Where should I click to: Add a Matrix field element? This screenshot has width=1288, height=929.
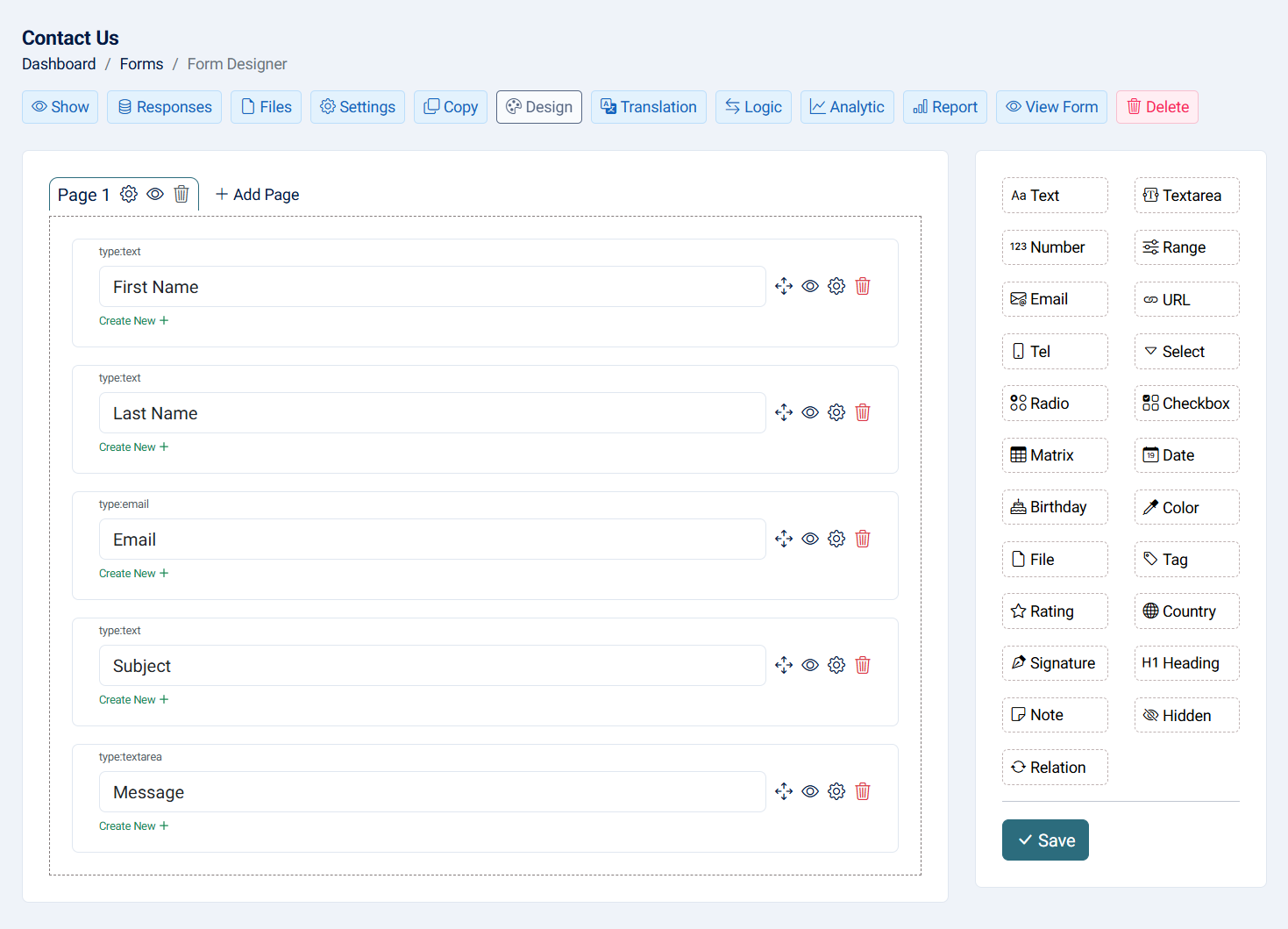pyautogui.click(x=1054, y=455)
